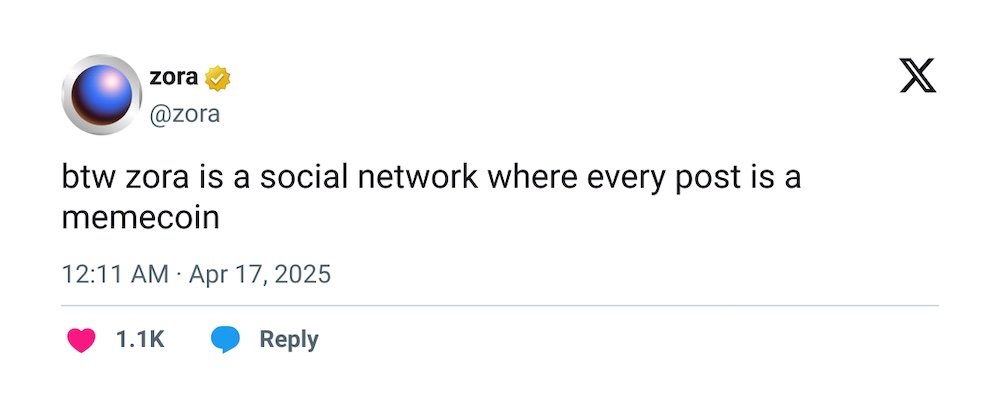Click the Apr 17, 2025 date

click(x=260, y=275)
